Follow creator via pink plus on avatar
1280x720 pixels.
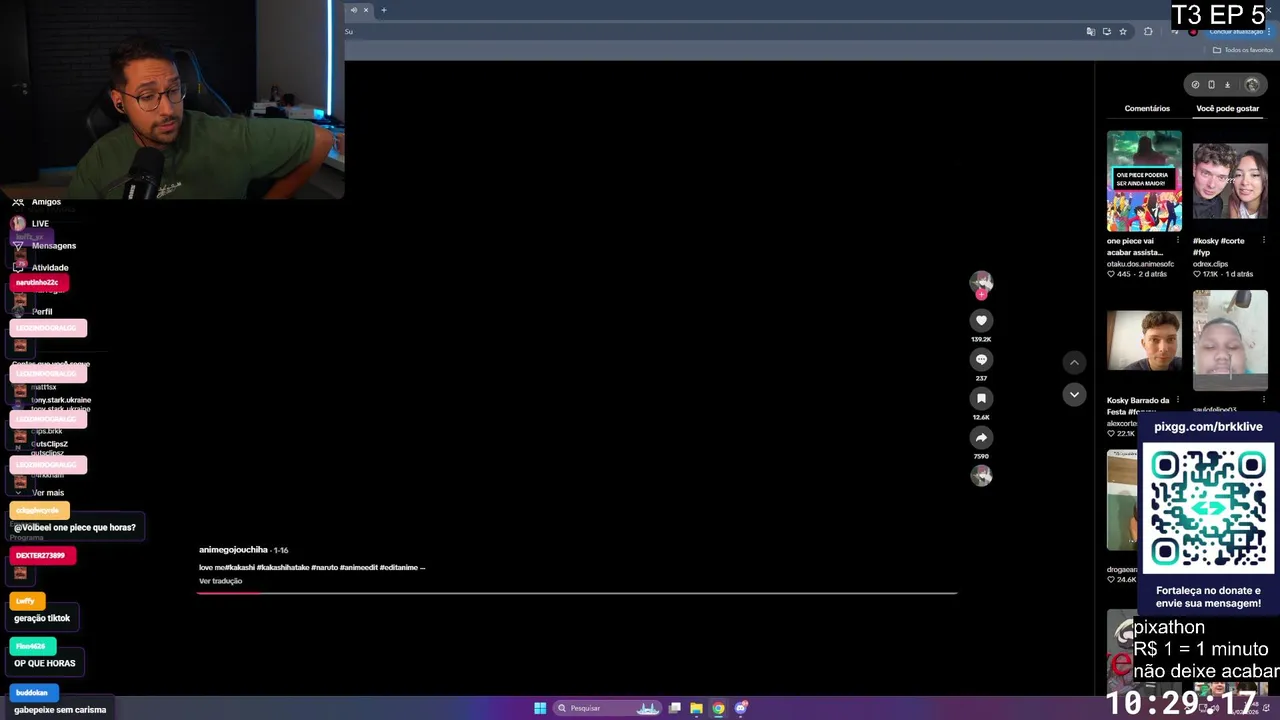[981, 294]
